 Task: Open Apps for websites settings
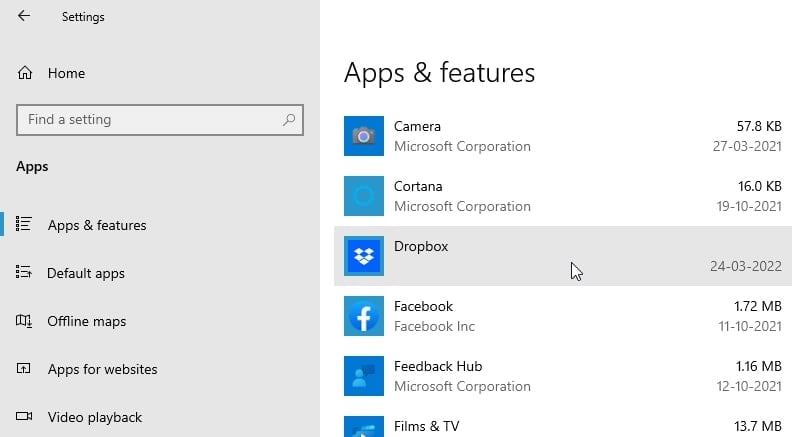pyautogui.click(x=103, y=369)
